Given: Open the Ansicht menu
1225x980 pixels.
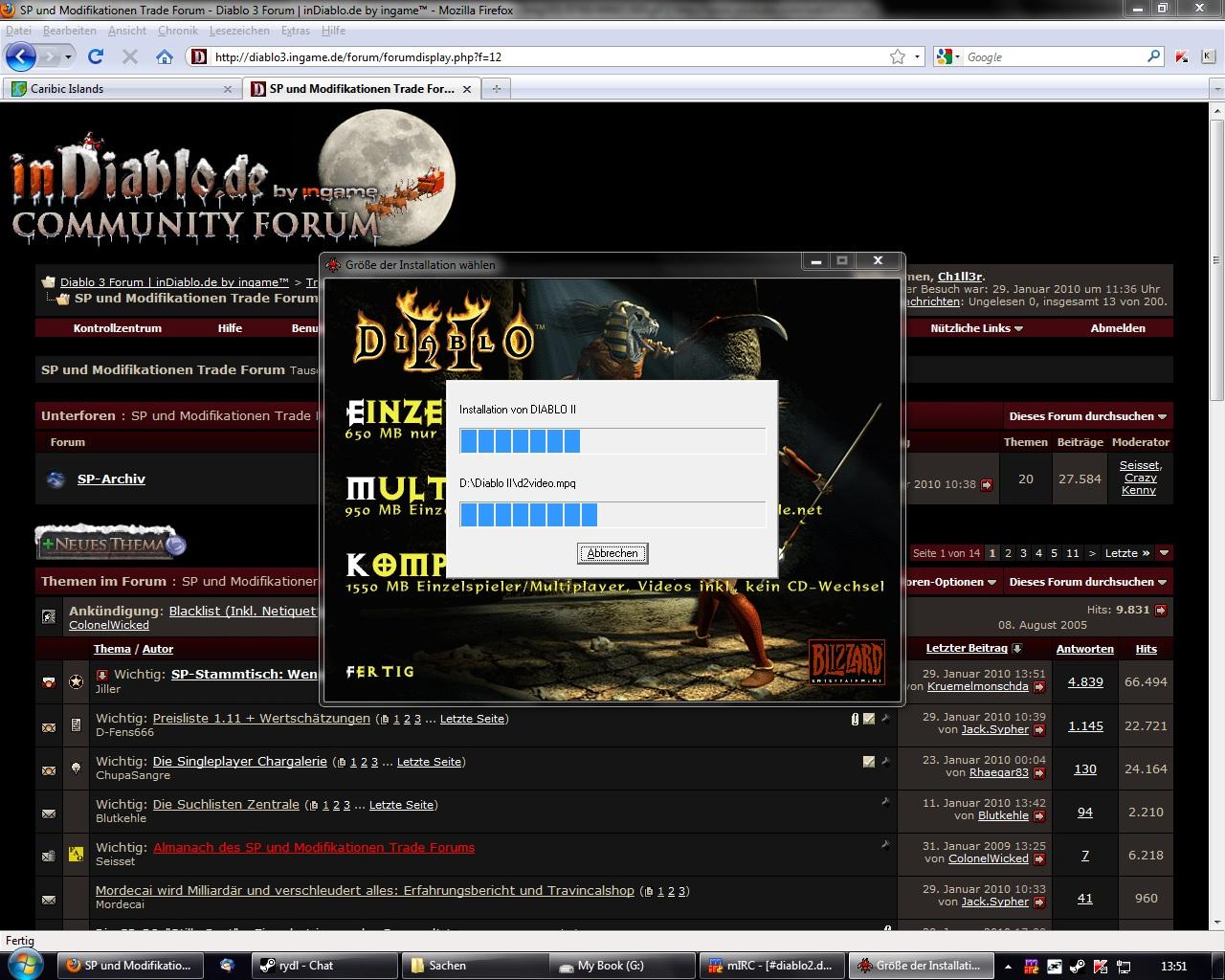Looking at the screenshot, I should 127,31.
